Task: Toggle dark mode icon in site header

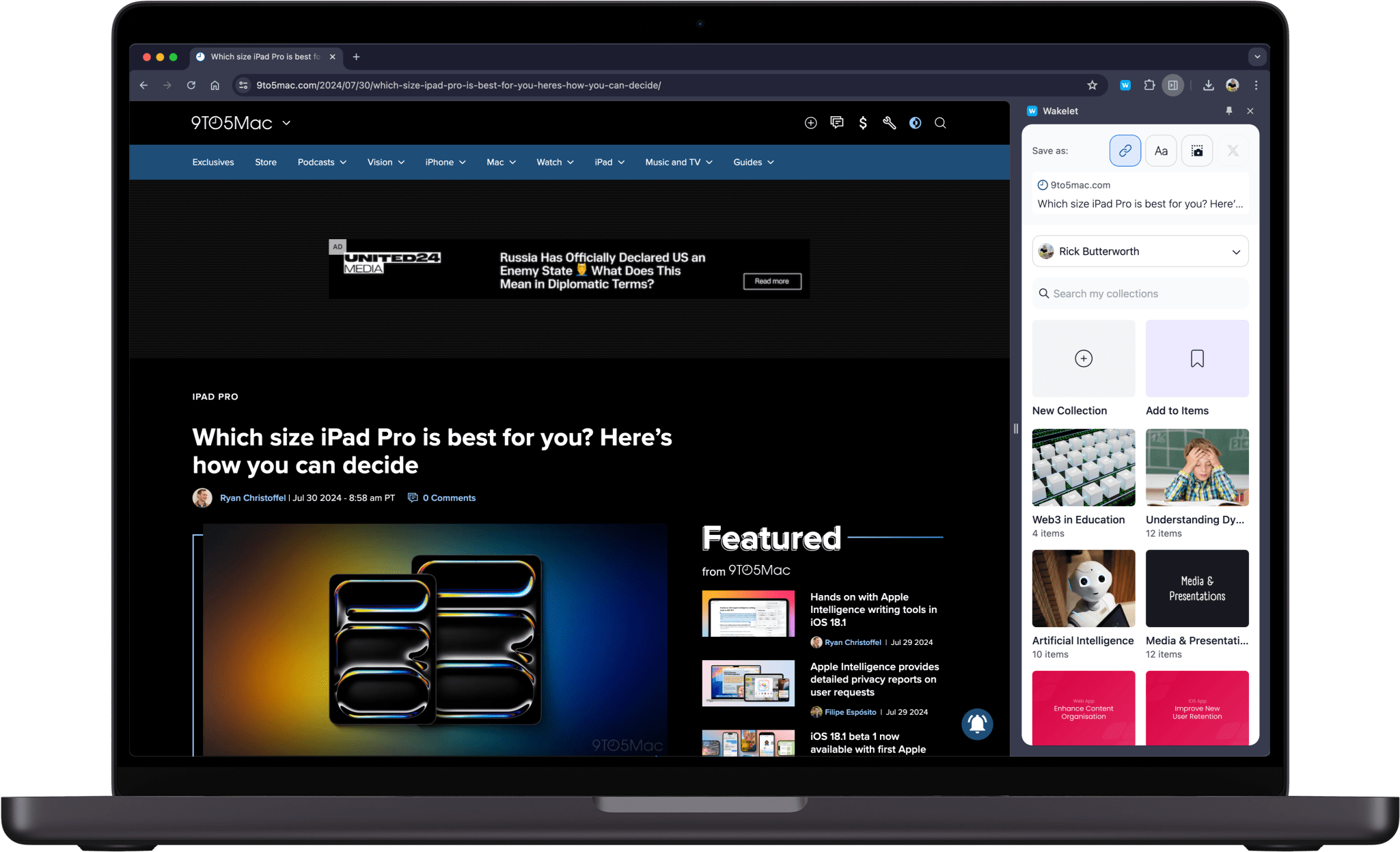Action: (x=916, y=123)
